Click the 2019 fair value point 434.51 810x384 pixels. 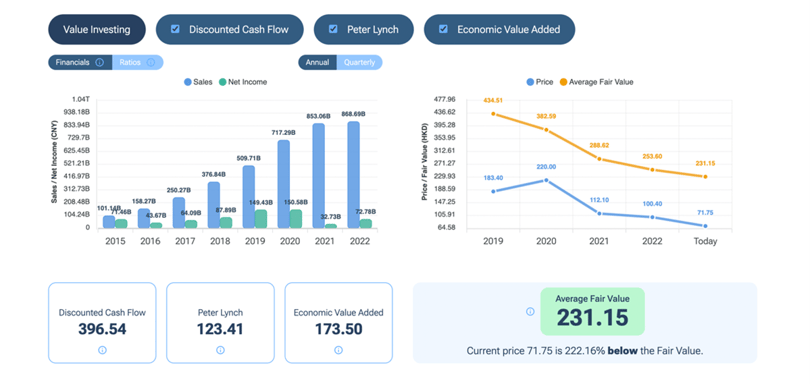point(493,114)
